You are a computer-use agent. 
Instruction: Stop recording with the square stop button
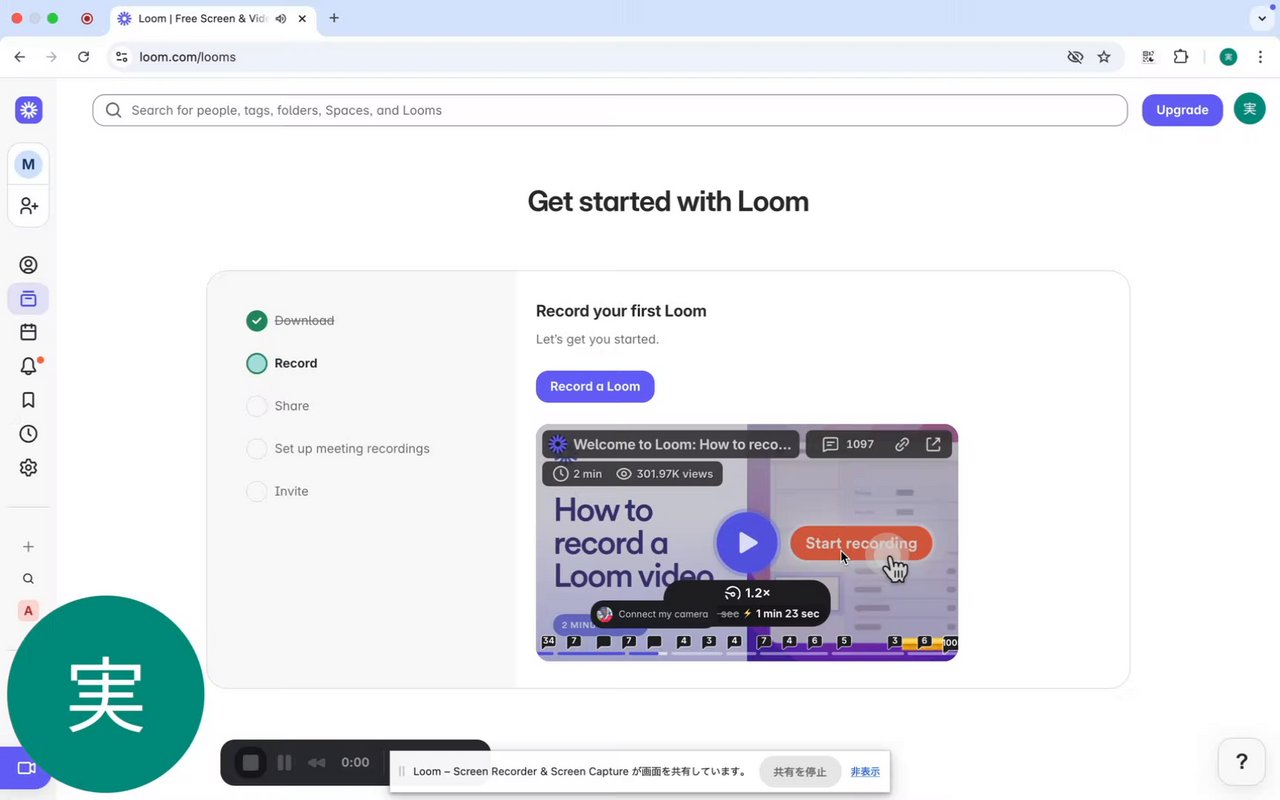point(251,763)
